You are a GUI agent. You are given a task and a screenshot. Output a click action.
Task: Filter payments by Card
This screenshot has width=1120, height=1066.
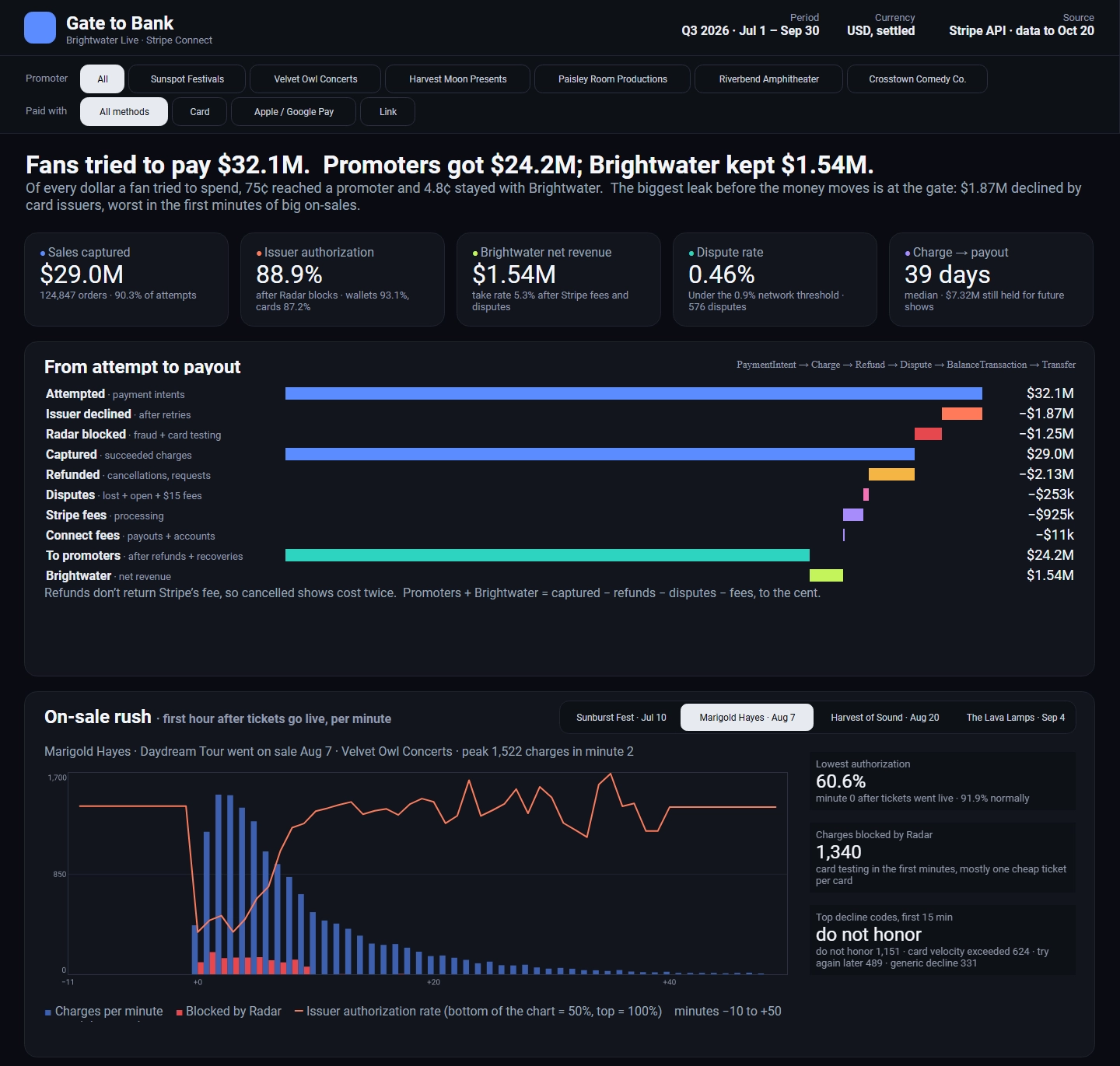(200, 112)
